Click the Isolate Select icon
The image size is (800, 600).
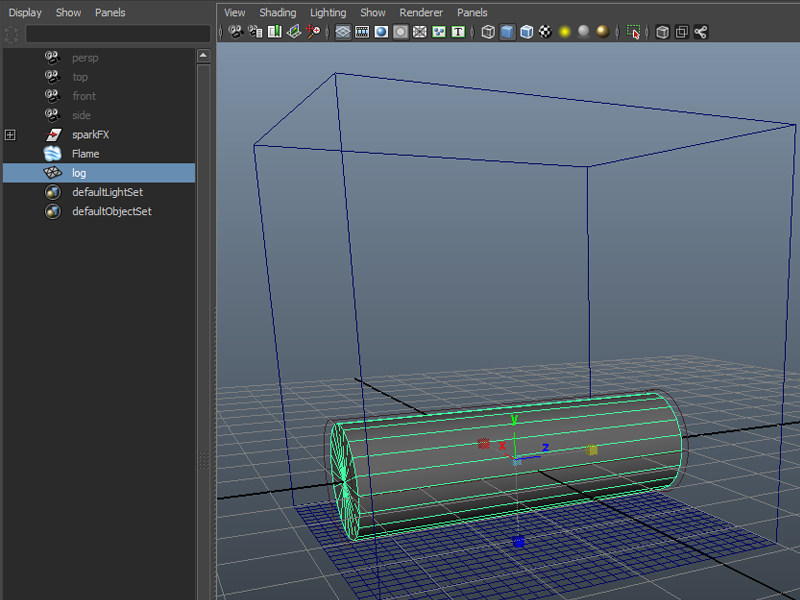pyautogui.click(x=633, y=32)
